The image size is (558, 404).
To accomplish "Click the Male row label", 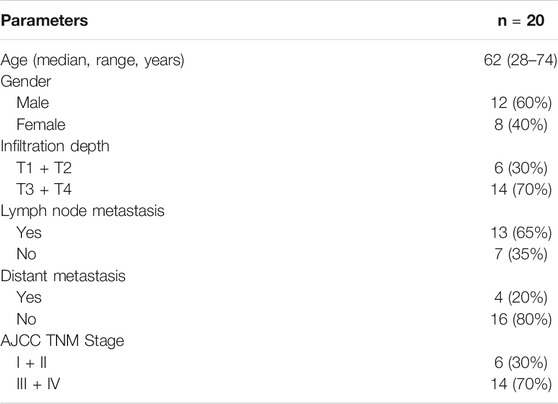I will (x=33, y=103).
